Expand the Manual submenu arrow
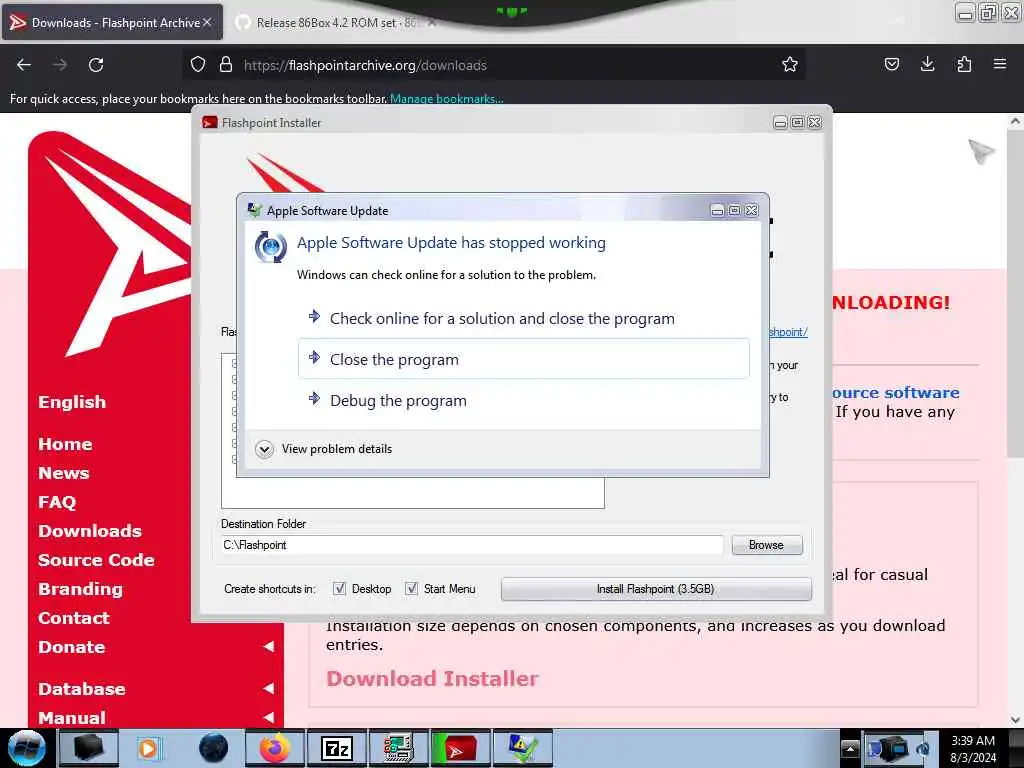1024x768 pixels. click(268, 717)
